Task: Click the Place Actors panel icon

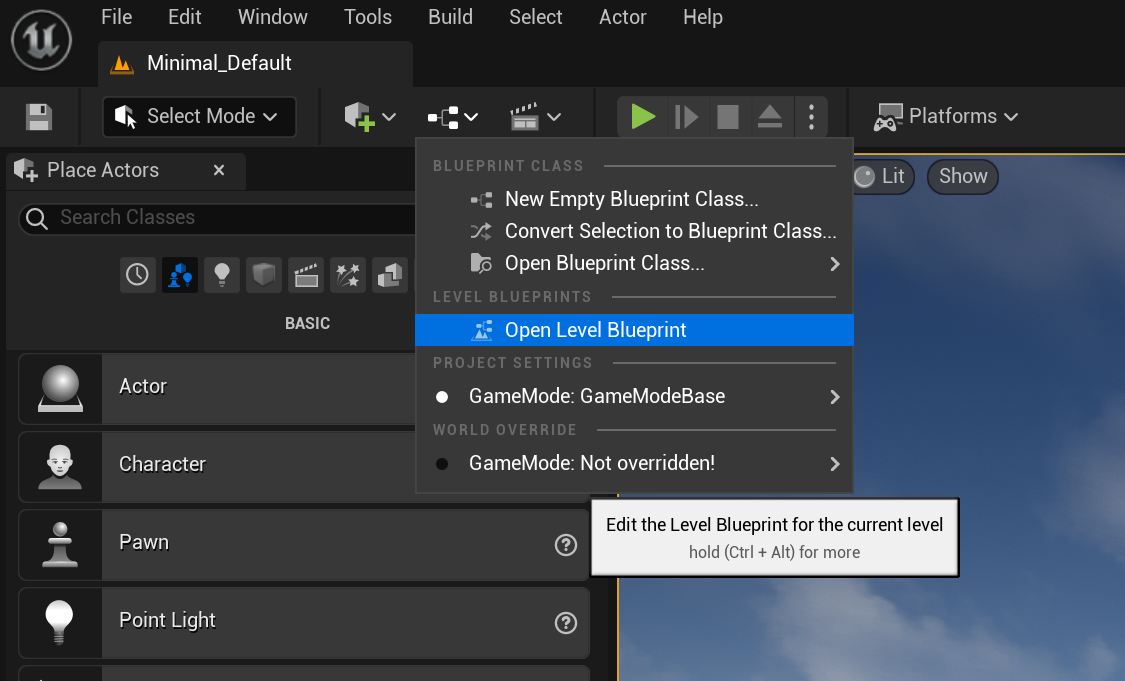Action: (x=26, y=170)
